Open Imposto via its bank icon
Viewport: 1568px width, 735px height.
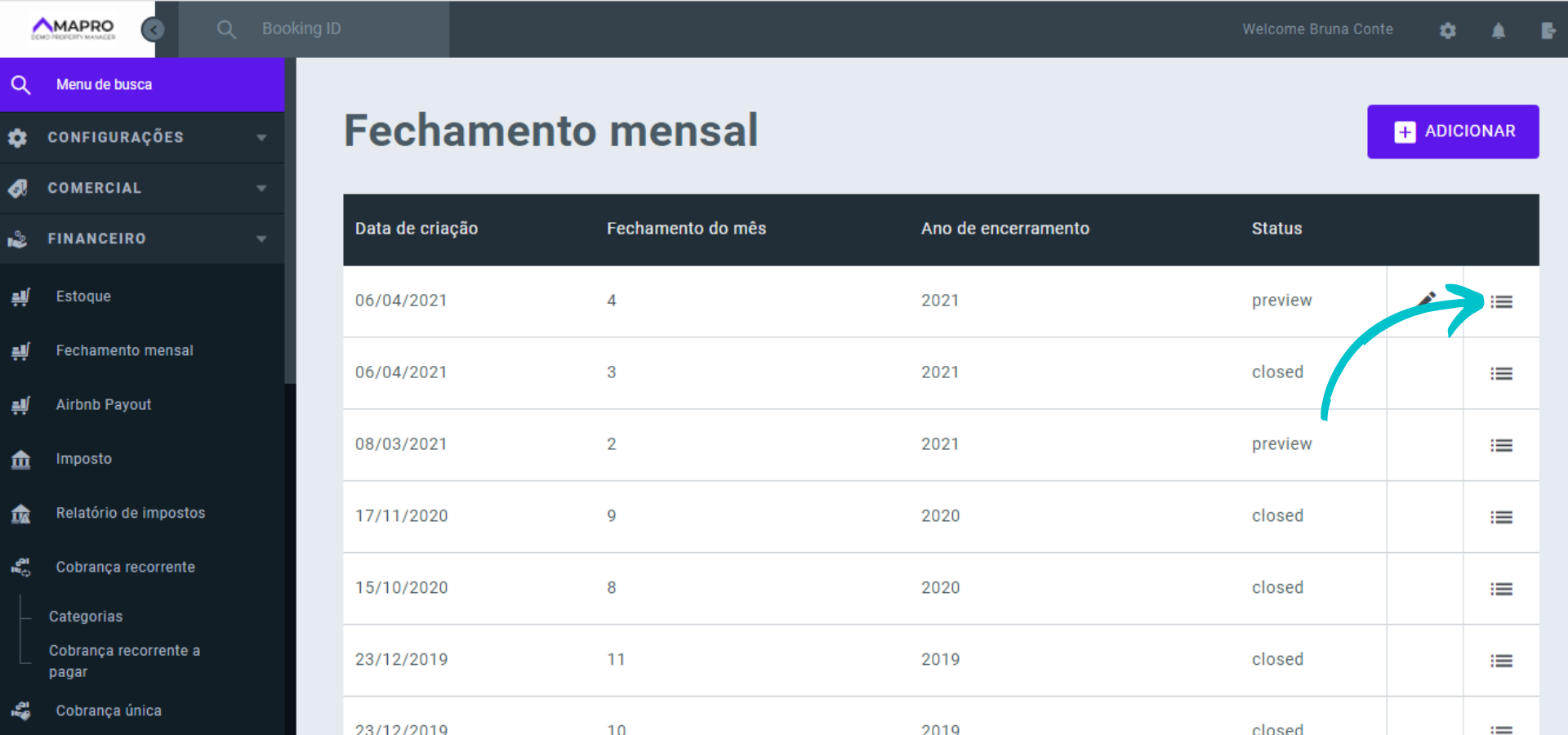[20, 459]
